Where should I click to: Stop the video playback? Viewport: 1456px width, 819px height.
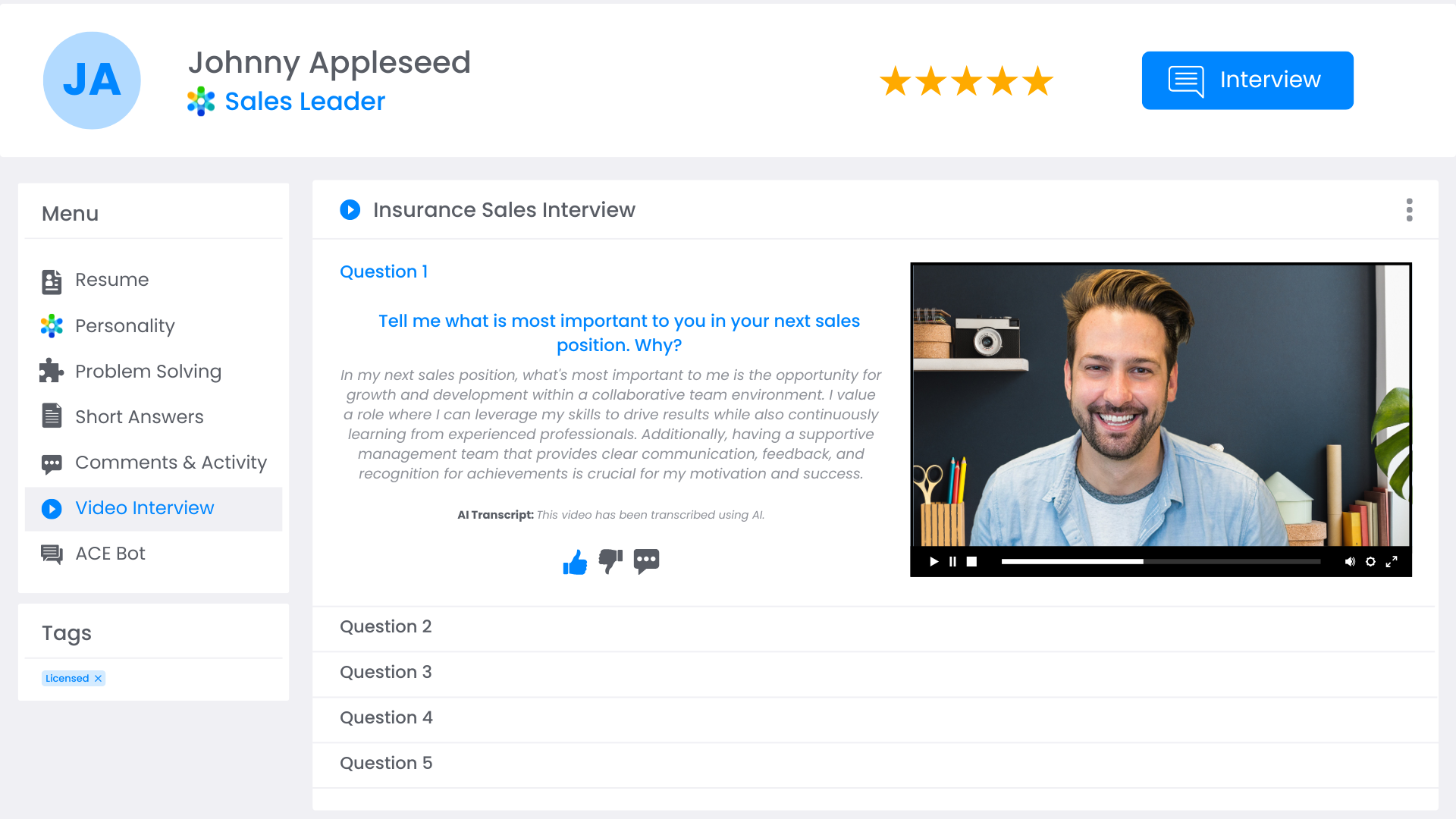click(971, 562)
